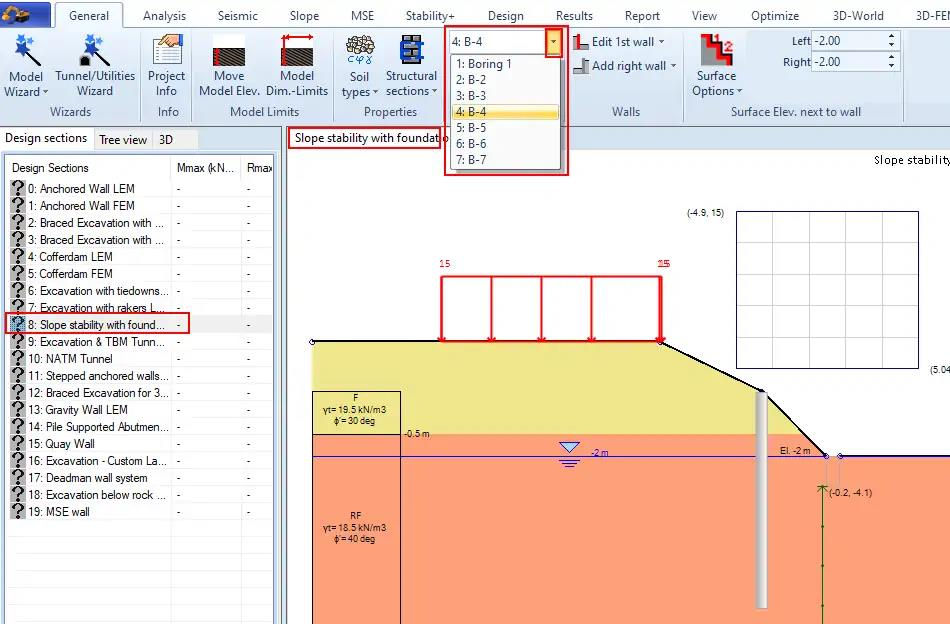This screenshot has height=624, width=950.
Task: Select 12: Braced Excavation for 3... section
Action: pos(88,393)
